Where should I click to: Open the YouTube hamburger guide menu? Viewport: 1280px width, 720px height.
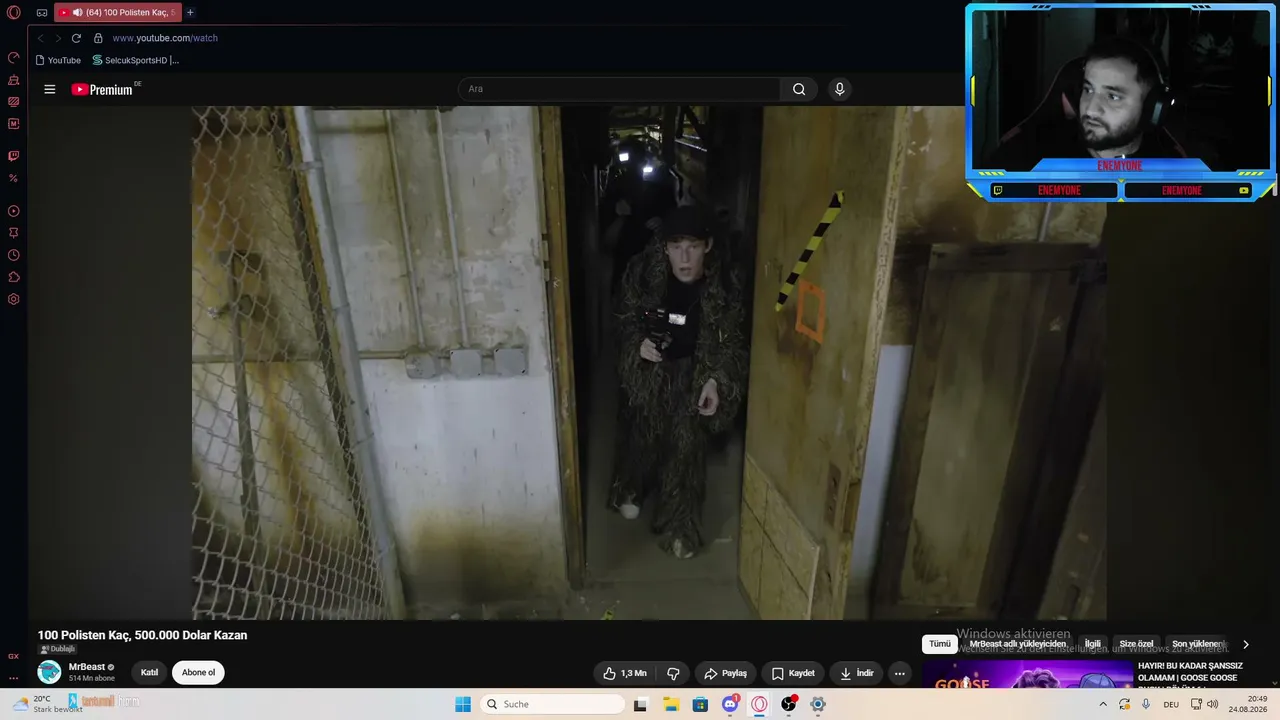coord(49,89)
